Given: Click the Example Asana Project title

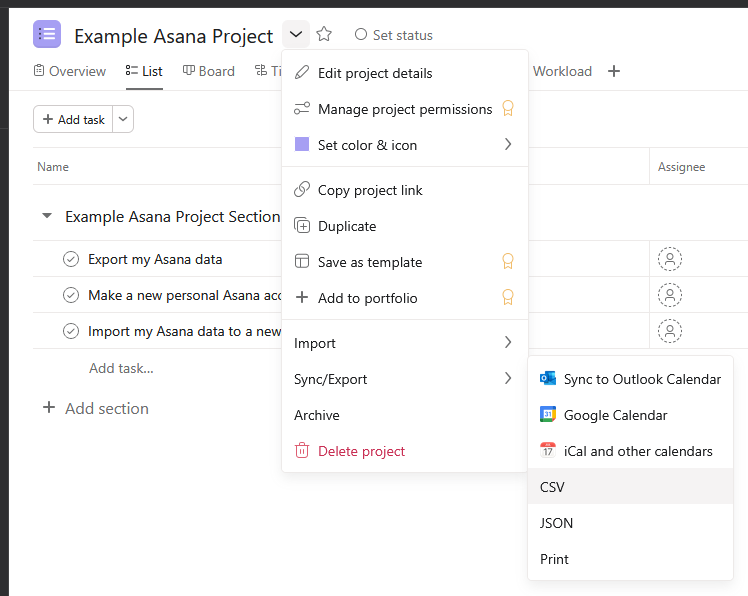Looking at the screenshot, I should point(174,36).
